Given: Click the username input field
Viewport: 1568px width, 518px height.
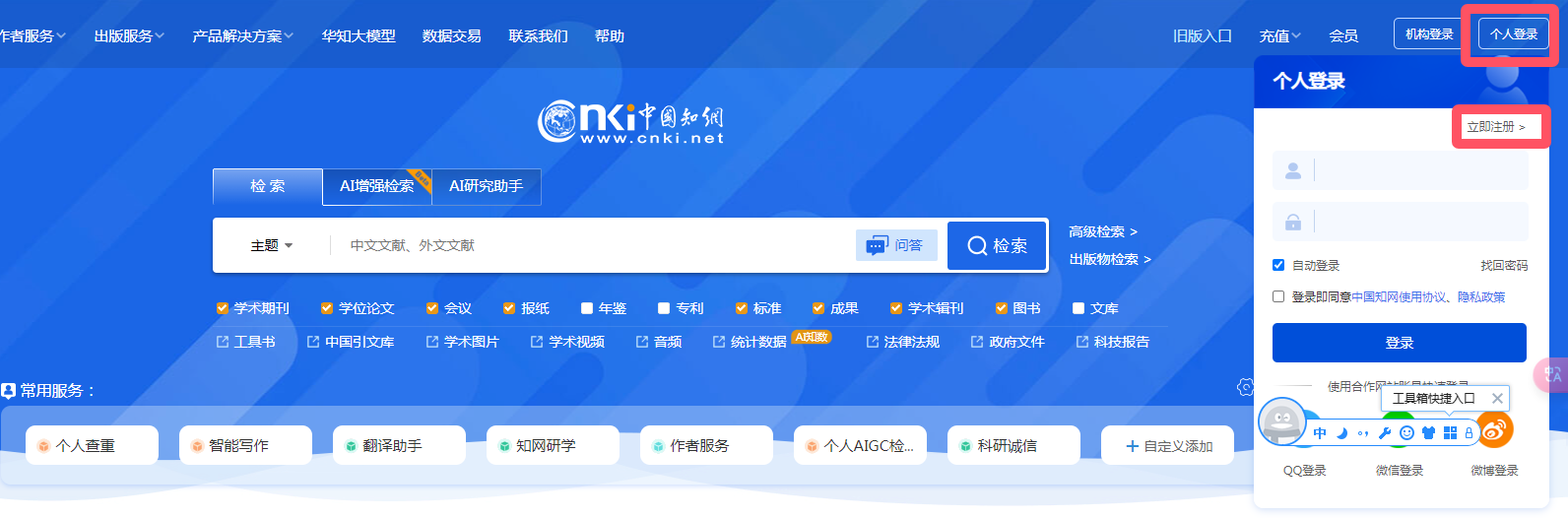Looking at the screenshot, I should [x=1401, y=170].
